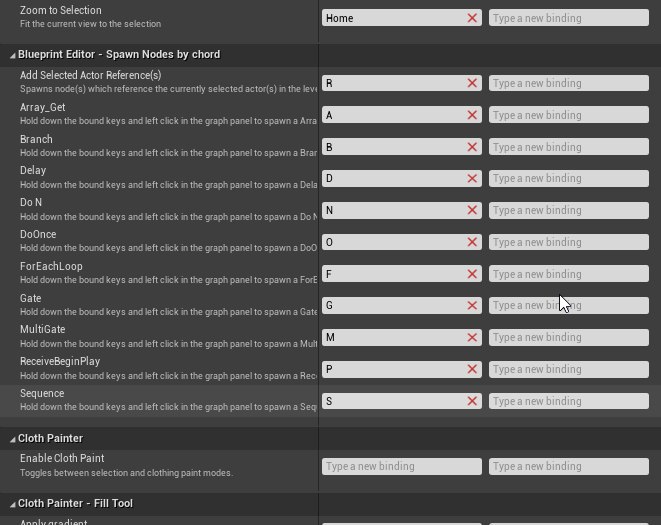Click secondary binding field for ForEachLoop

click(569, 274)
